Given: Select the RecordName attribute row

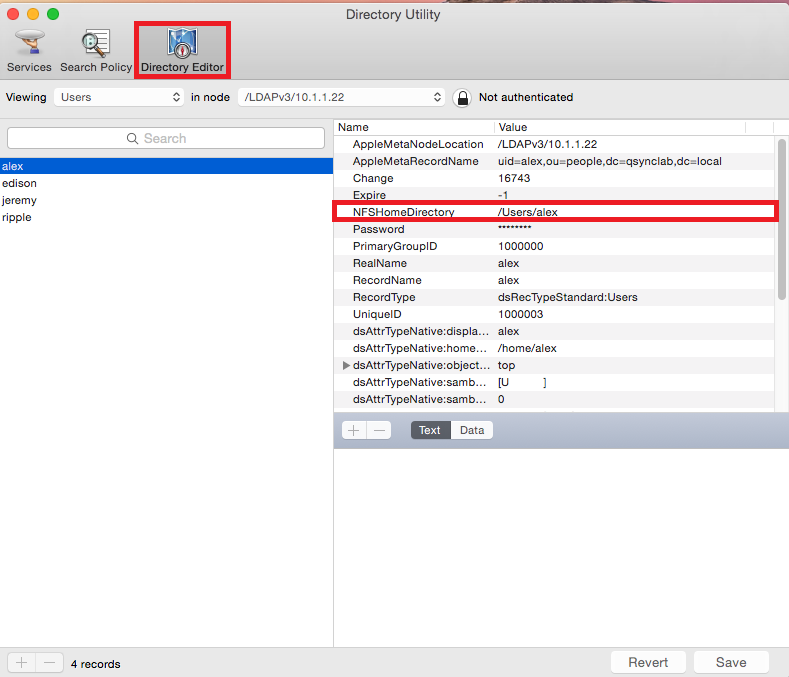Looking at the screenshot, I should pos(554,280).
